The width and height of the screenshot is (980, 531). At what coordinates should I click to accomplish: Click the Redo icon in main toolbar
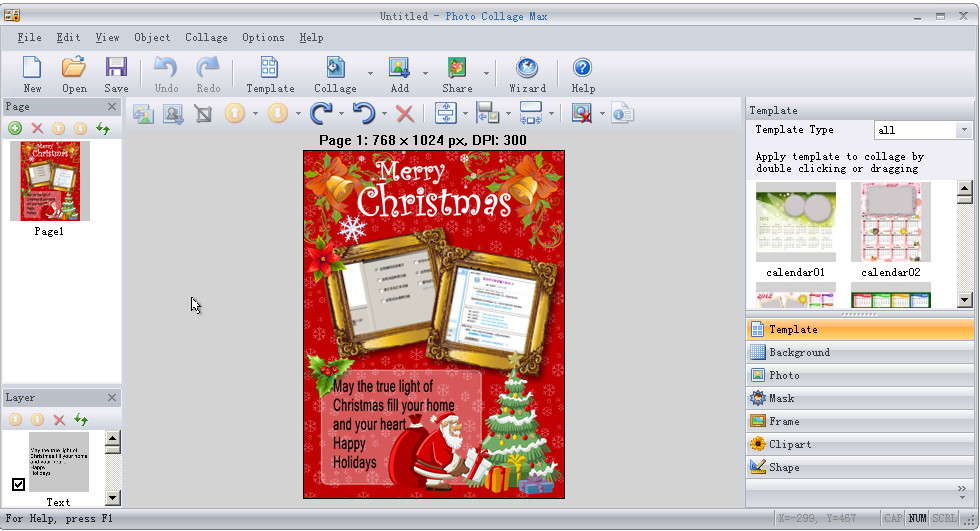tap(208, 67)
